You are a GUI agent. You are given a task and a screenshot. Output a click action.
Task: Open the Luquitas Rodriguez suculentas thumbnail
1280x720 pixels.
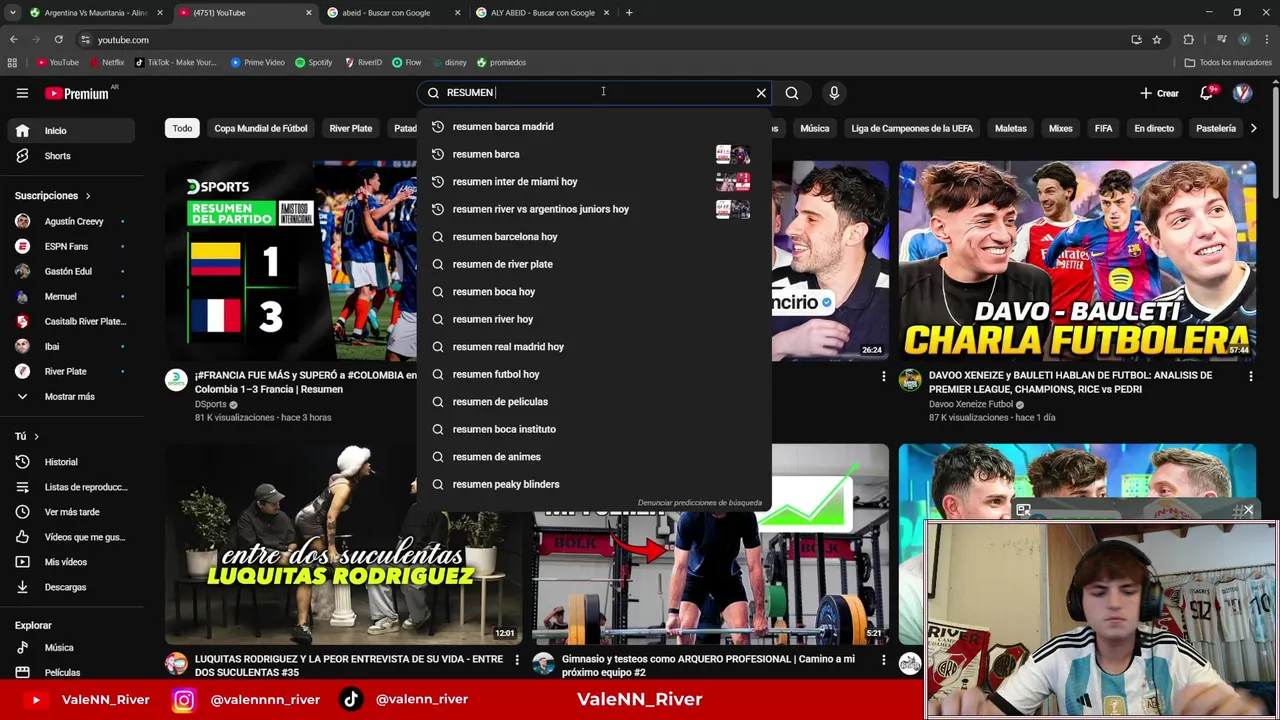click(342, 544)
